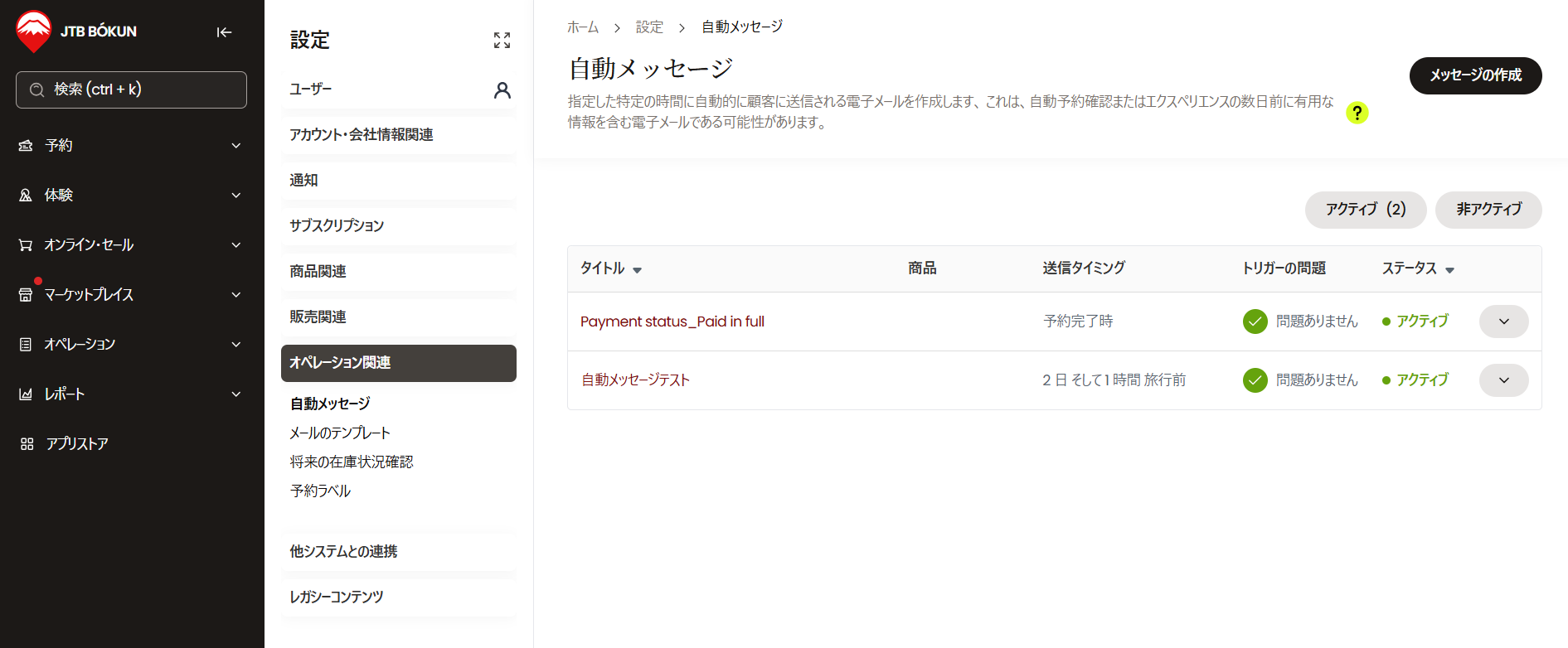
Task: Click the yellow question mark help icon
Action: 1357,113
